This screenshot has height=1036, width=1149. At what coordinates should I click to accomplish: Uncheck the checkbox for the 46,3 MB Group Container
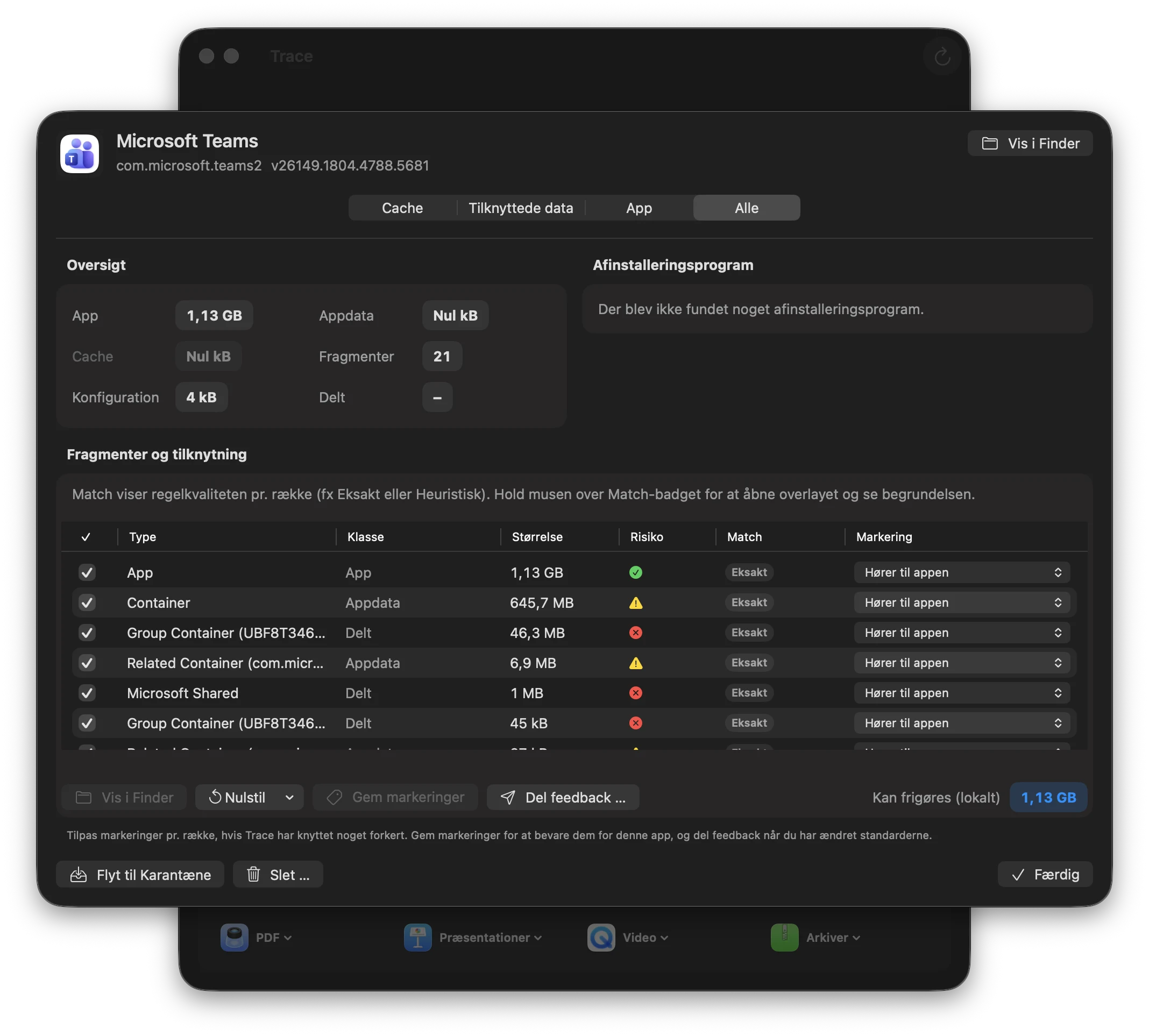[x=87, y=633]
